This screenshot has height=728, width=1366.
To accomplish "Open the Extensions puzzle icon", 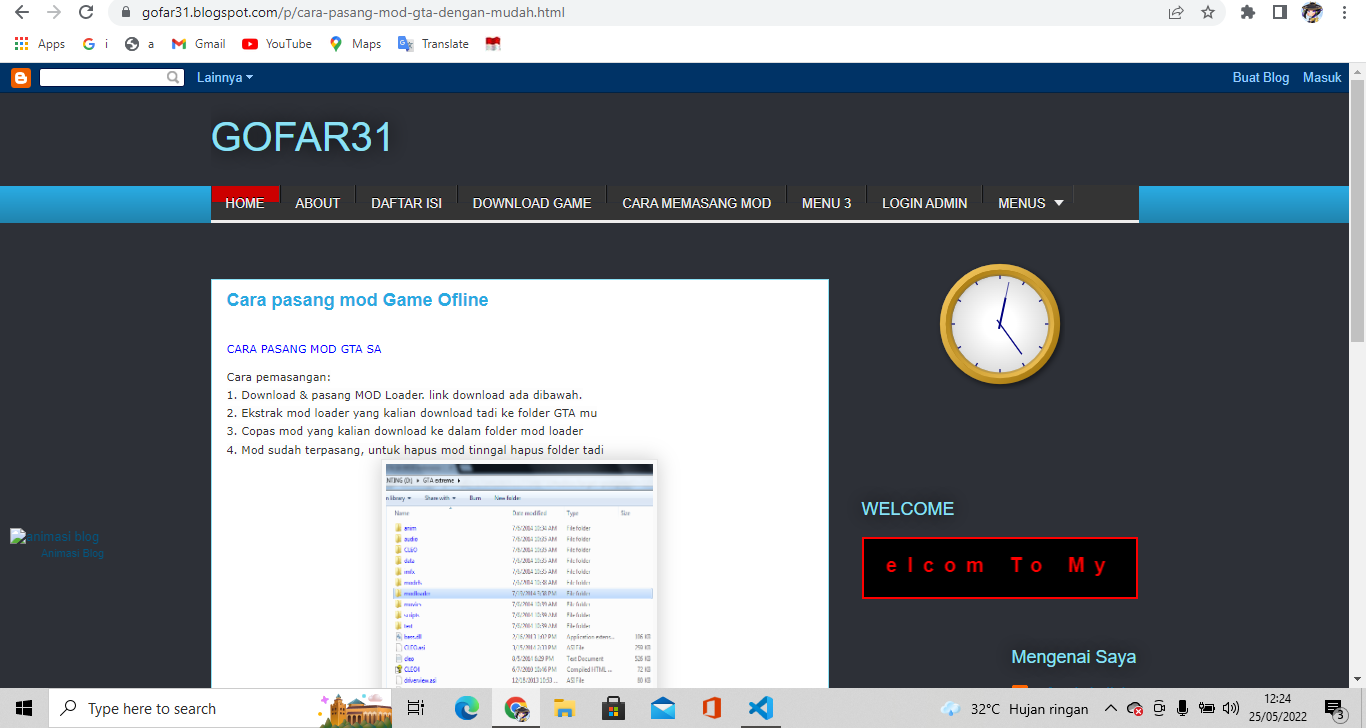I will (1247, 13).
